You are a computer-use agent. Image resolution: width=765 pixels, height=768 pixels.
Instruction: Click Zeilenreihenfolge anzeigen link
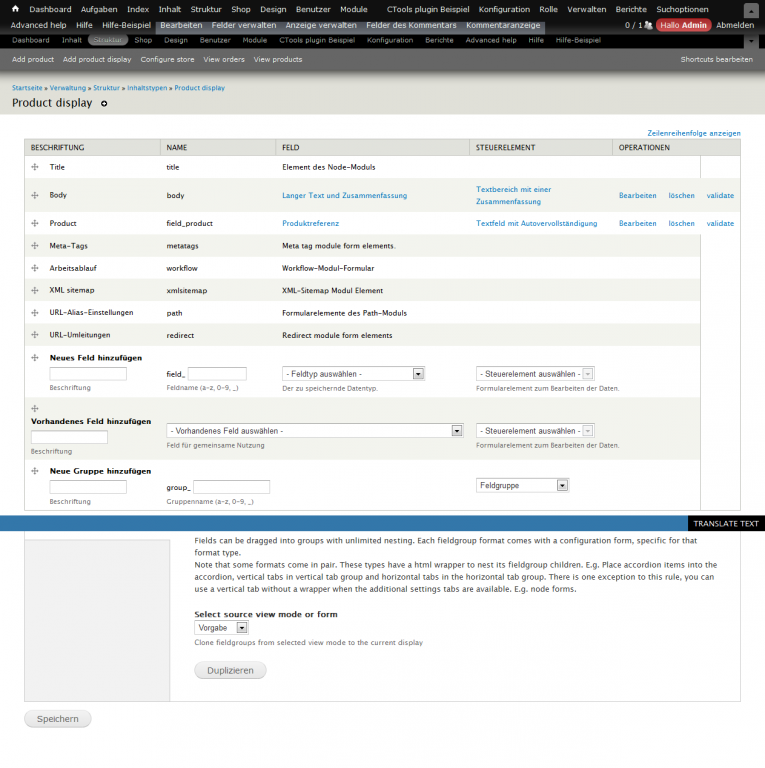coord(694,133)
